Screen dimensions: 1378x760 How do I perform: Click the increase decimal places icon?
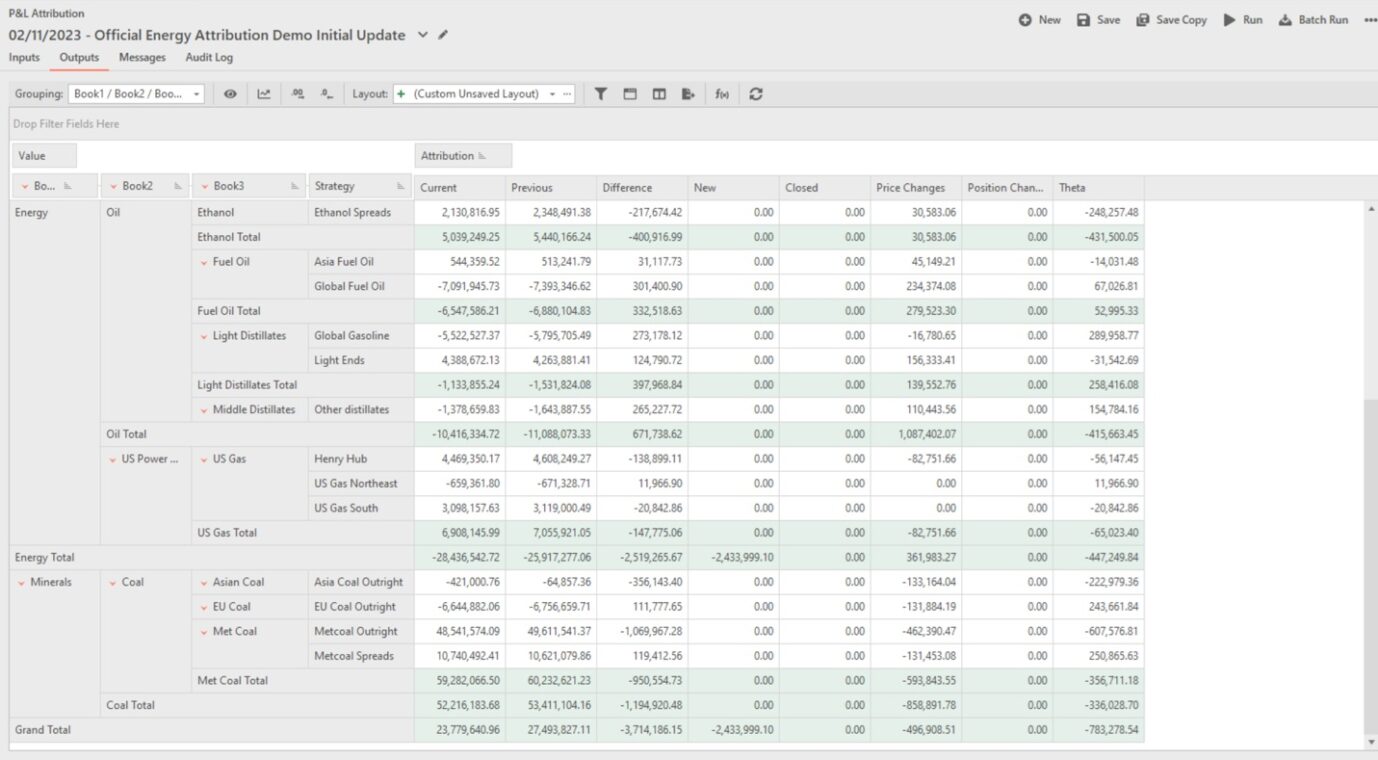click(298, 94)
